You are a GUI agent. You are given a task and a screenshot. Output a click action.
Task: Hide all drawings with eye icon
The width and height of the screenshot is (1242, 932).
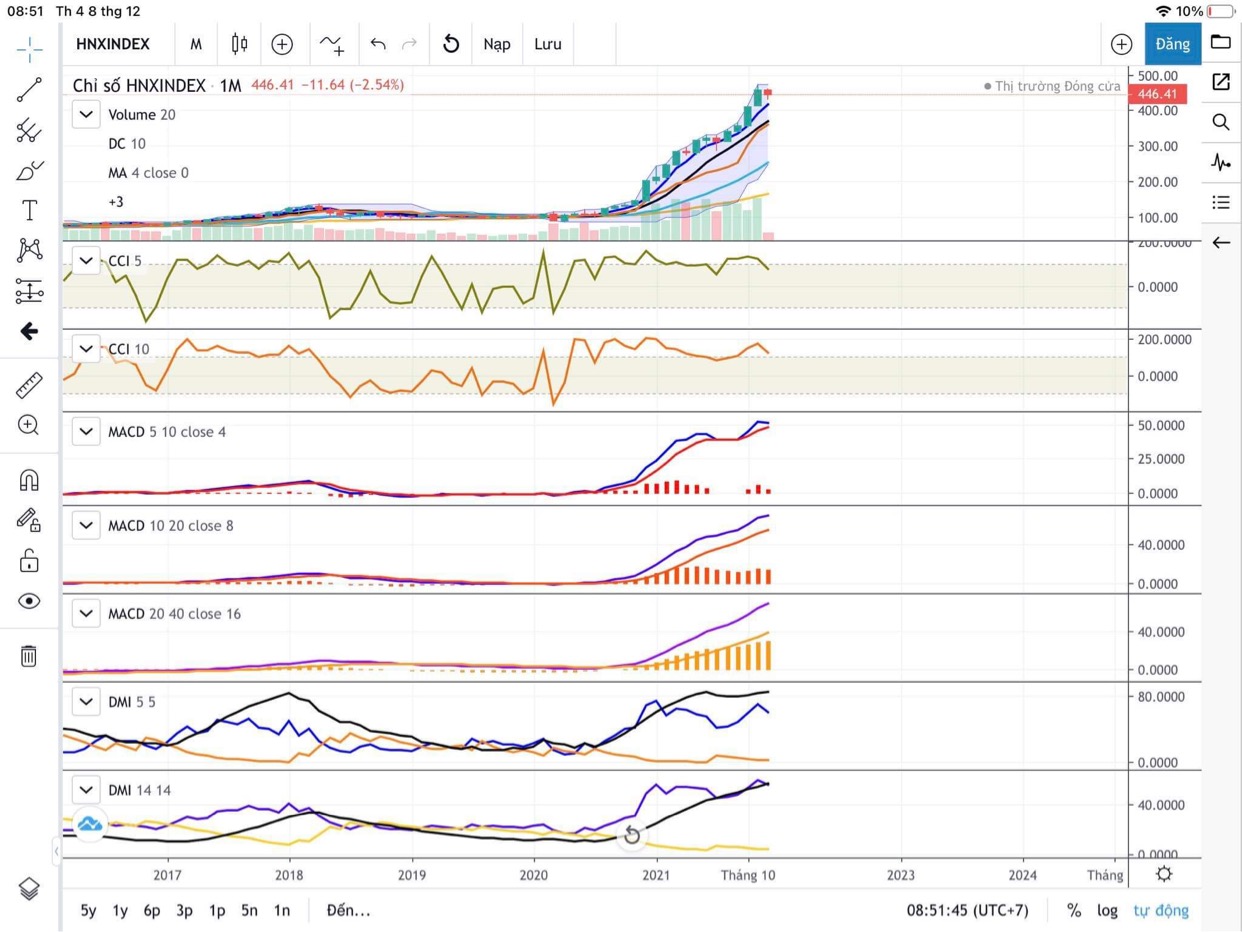[x=29, y=601]
